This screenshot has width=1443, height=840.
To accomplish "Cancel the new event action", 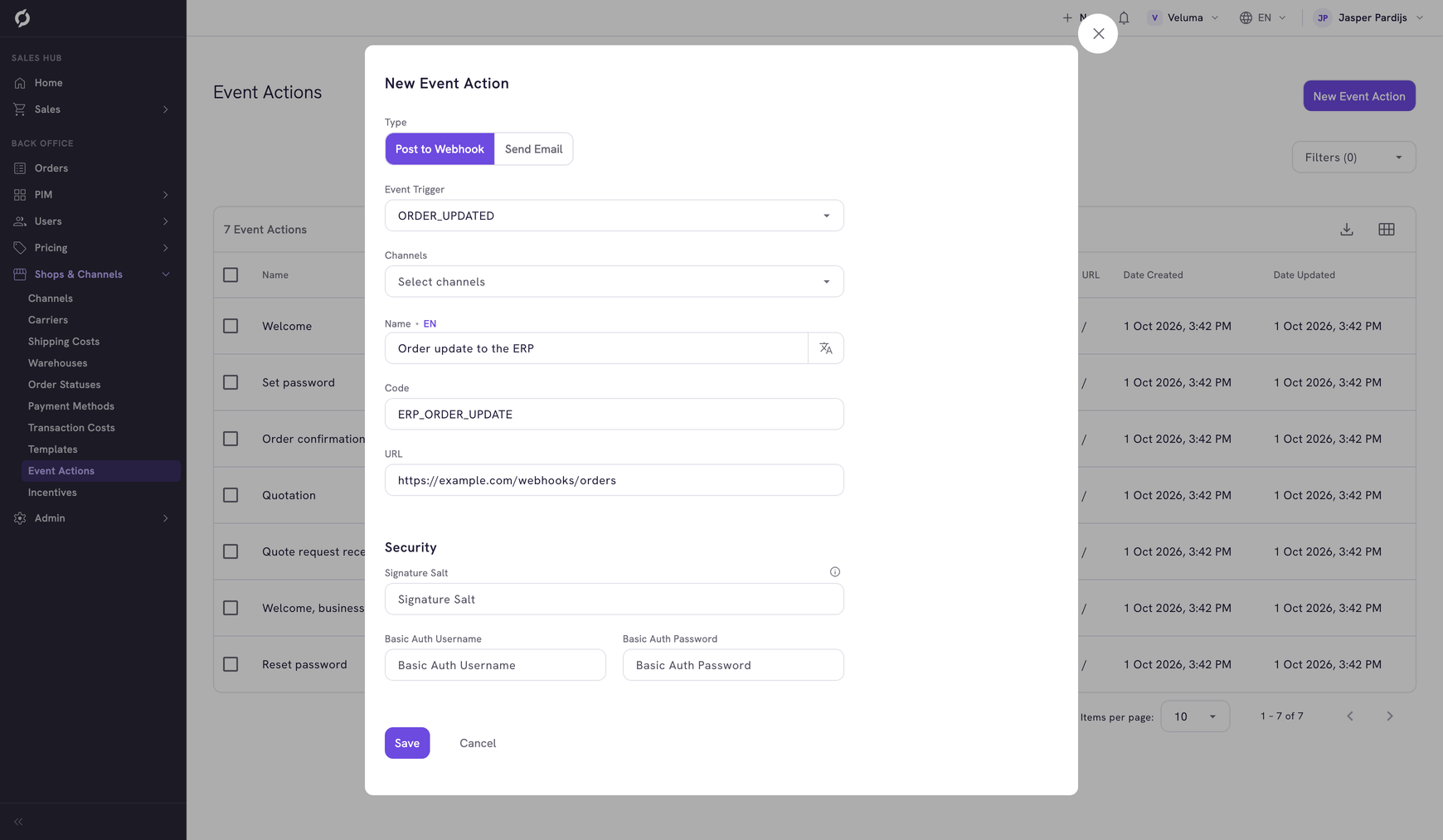I will tap(478, 743).
